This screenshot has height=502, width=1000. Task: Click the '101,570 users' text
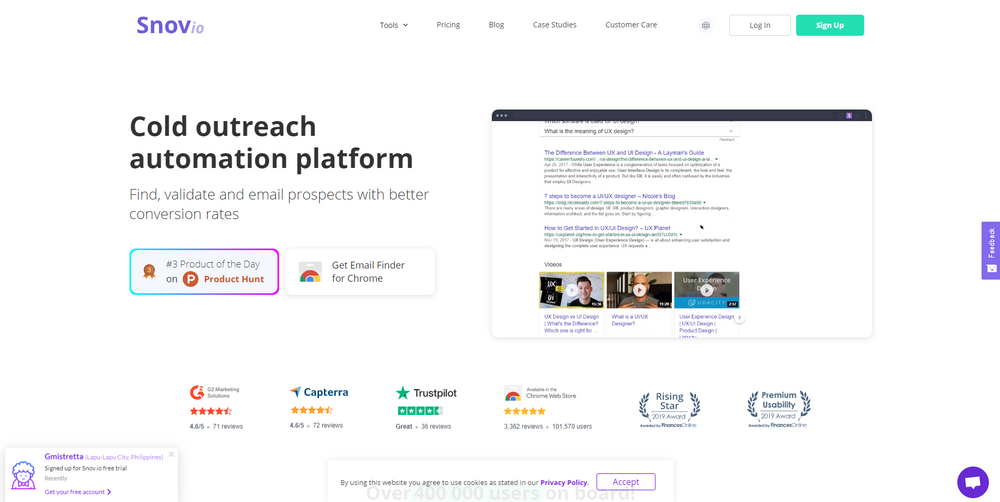pyautogui.click(x=572, y=426)
